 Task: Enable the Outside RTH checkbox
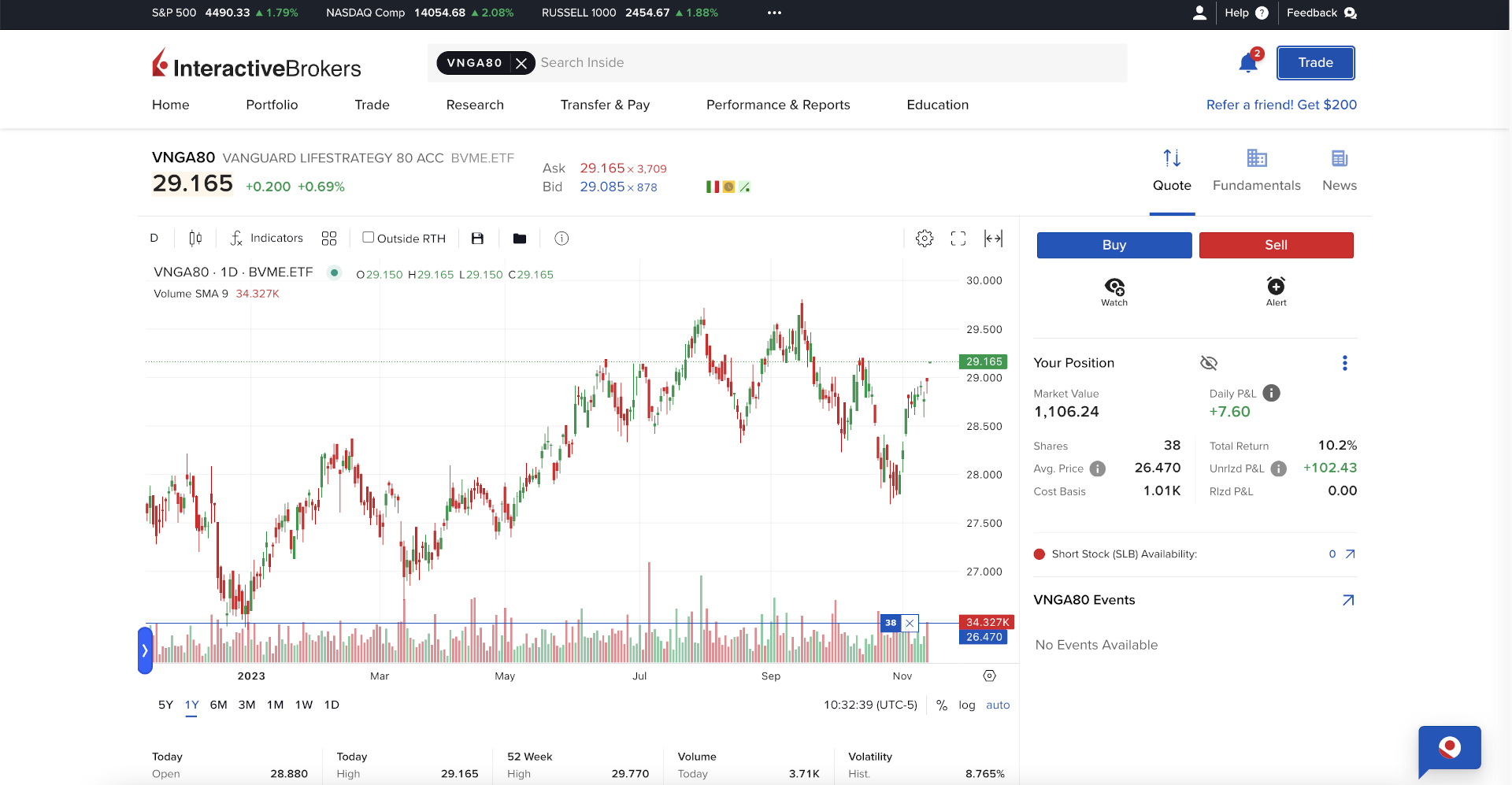pyautogui.click(x=368, y=238)
